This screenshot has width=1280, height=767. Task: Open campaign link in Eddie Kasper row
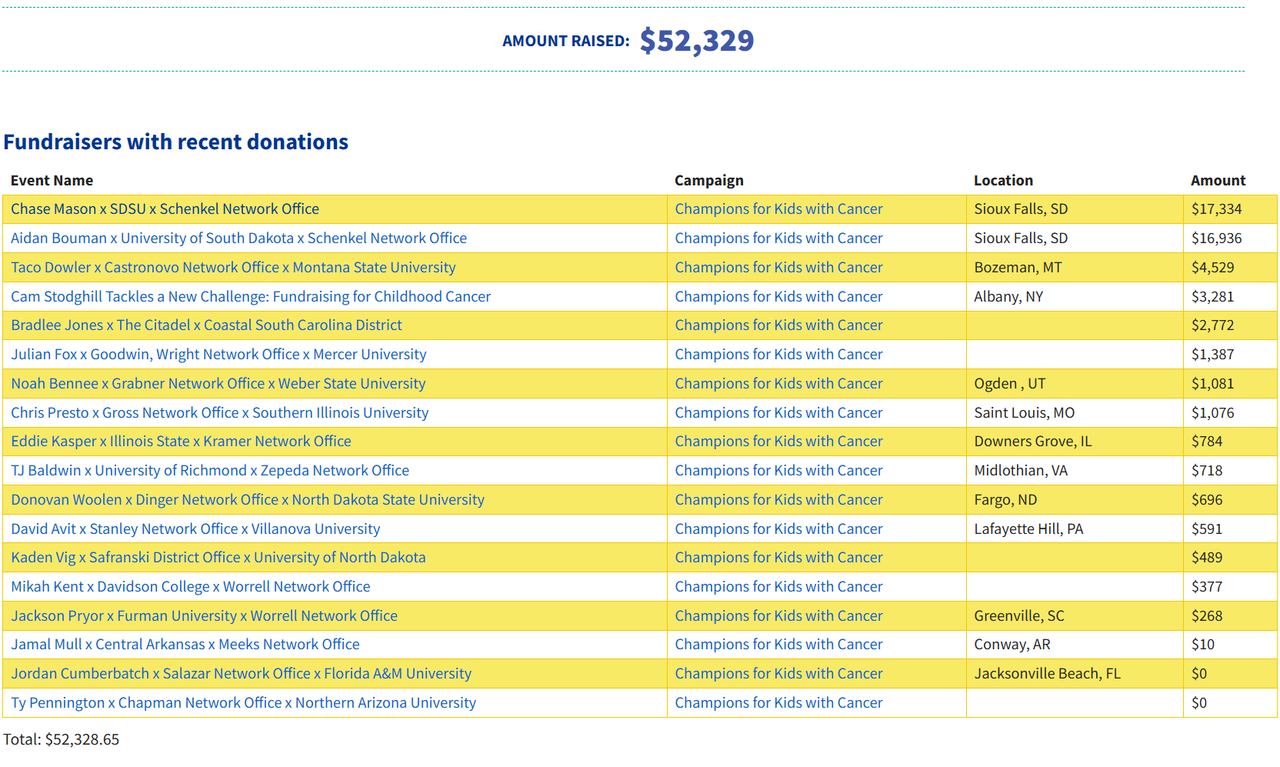(779, 441)
